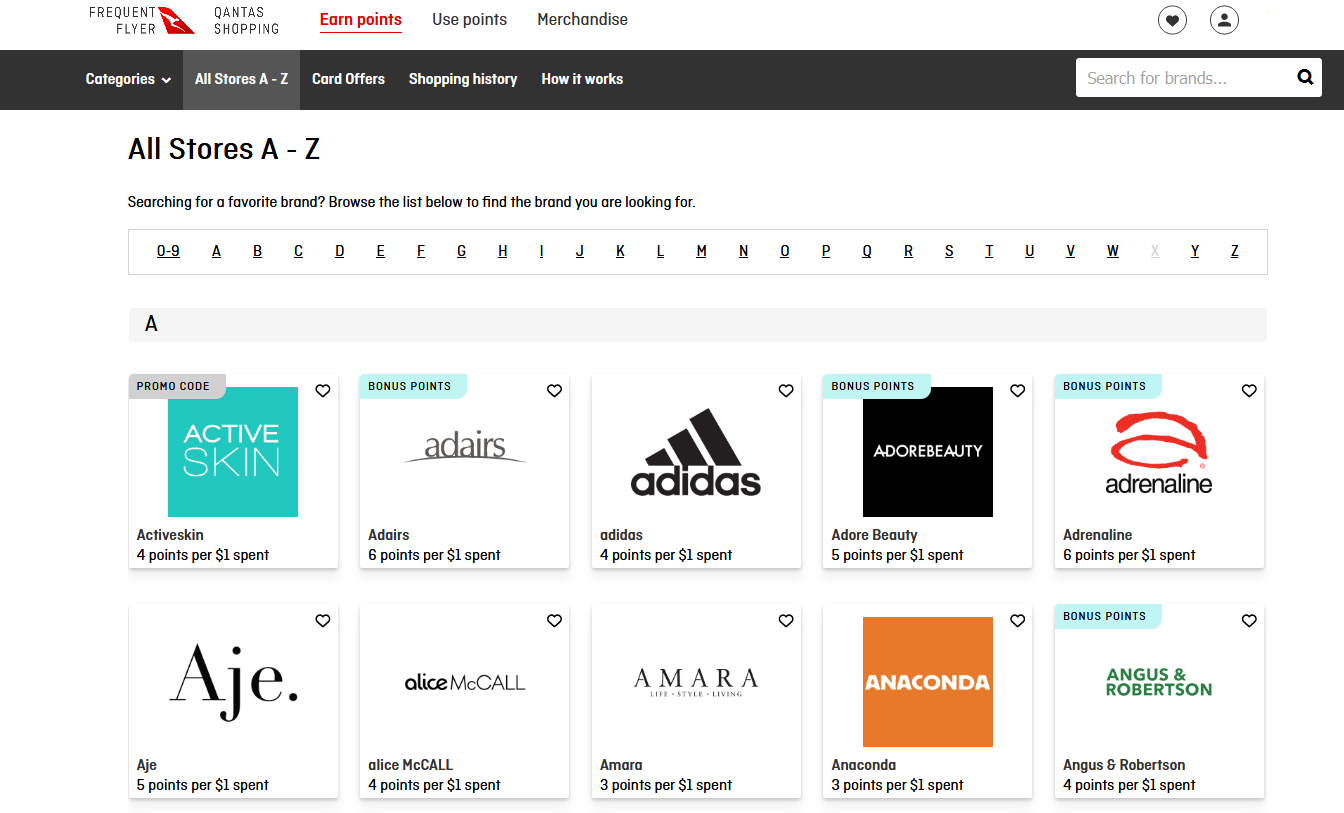Toggle the Amara card heart icon
Viewport: 1344px width, 813px height.
(786, 621)
